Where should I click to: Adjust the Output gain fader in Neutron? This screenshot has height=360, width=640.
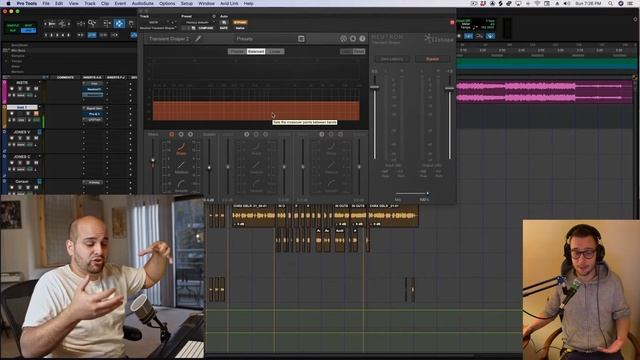[x=449, y=88]
